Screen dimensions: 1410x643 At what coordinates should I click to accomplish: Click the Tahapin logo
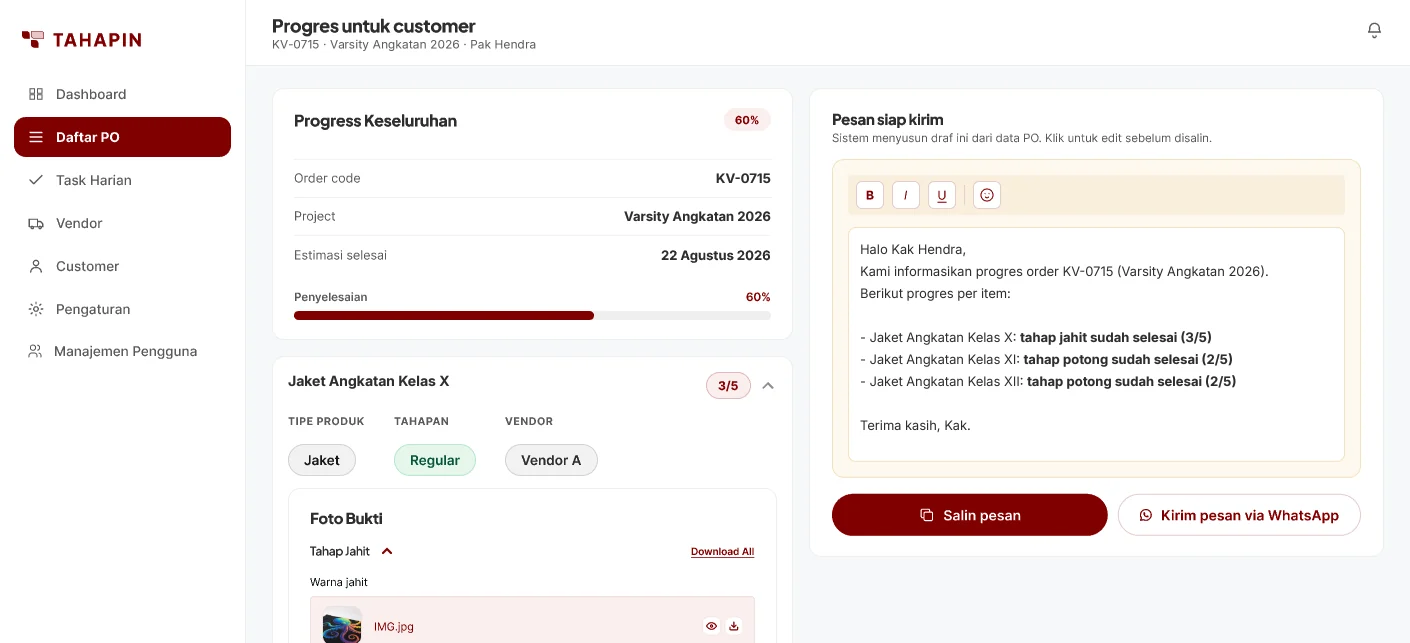pyautogui.click(x=81, y=40)
